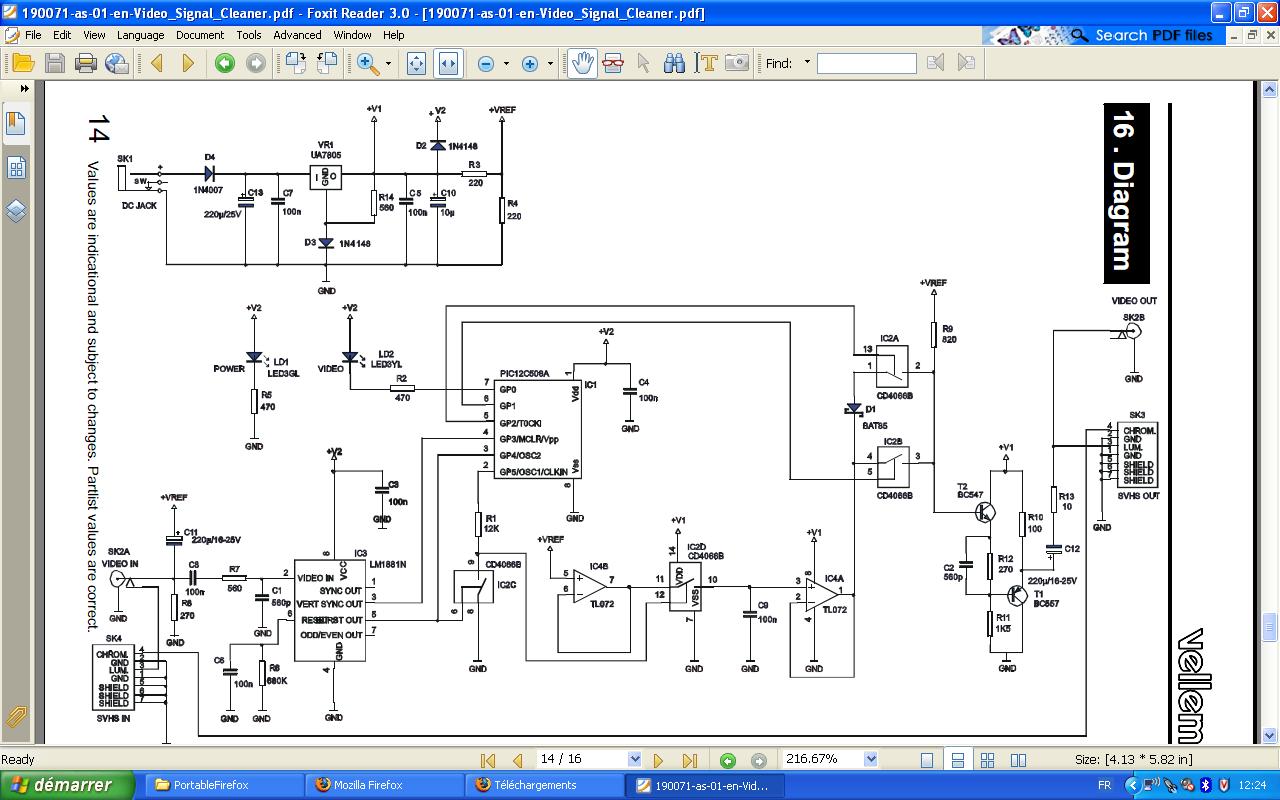
Task: Switch to Continuous Facing layout
Action: (x=987, y=760)
